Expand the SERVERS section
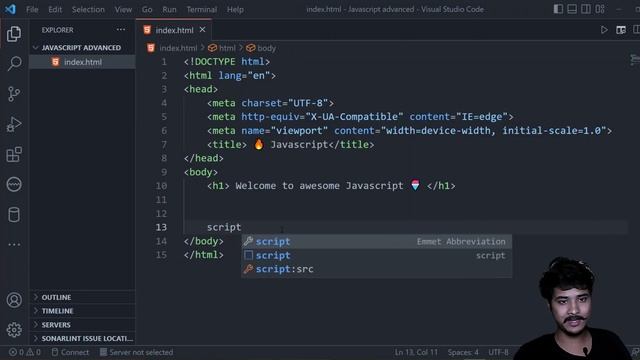This screenshot has width=640, height=360. [x=82, y=325]
